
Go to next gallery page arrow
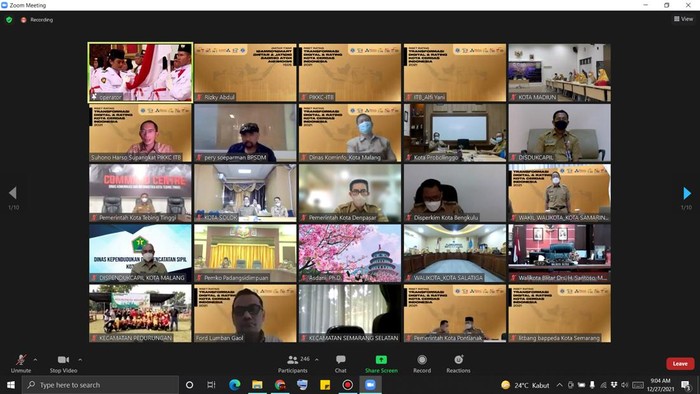pos(687,193)
